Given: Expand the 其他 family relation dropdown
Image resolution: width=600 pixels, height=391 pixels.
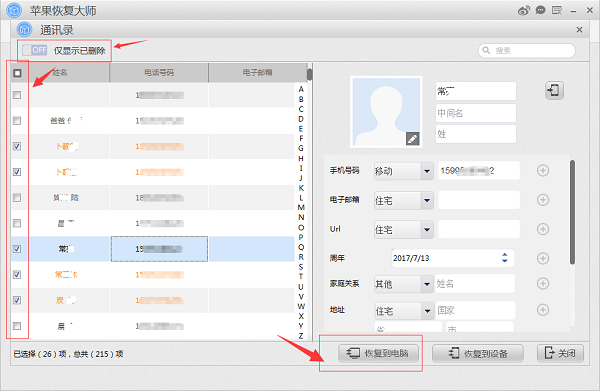Looking at the screenshot, I should (403, 284).
